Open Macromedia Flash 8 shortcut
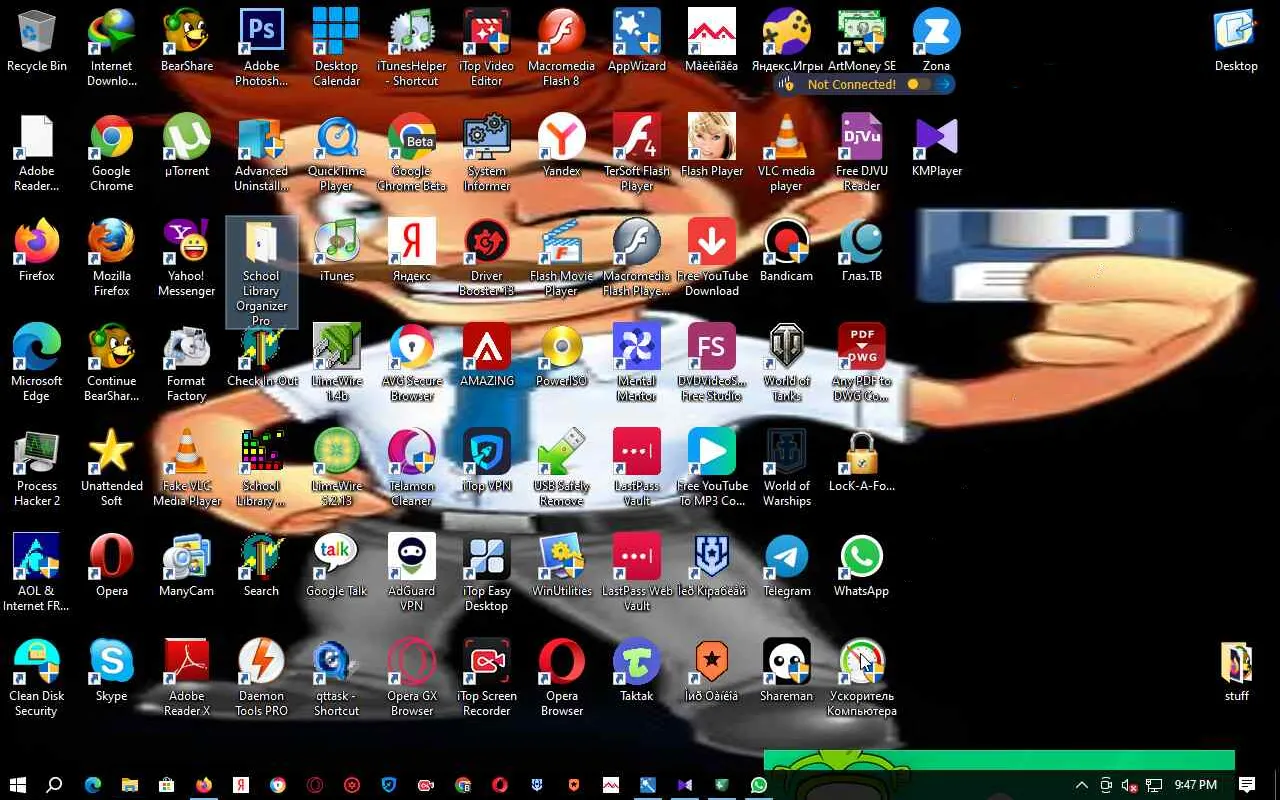The image size is (1280, 800). 561,48
